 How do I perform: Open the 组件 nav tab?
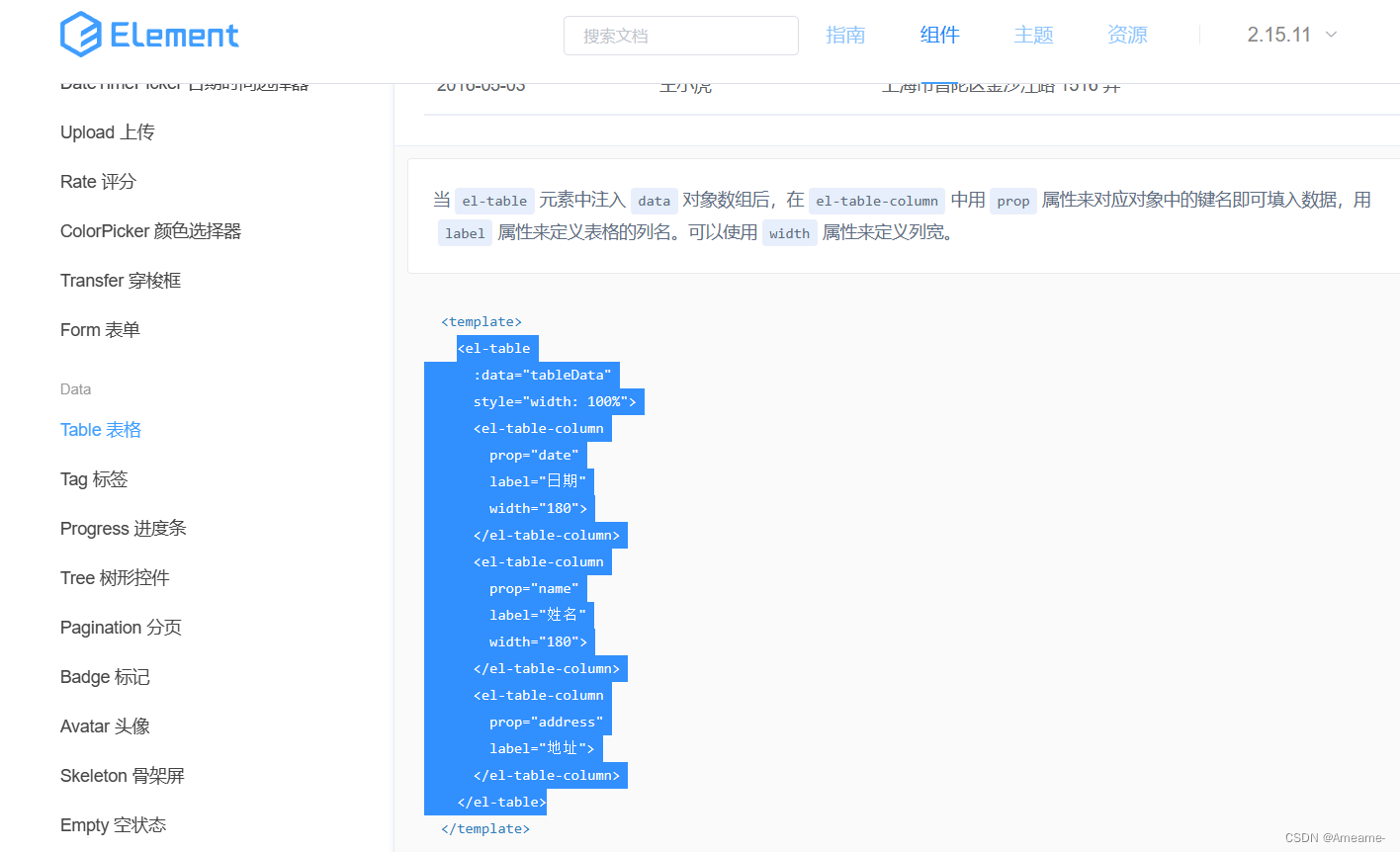[x=939, y=35]
